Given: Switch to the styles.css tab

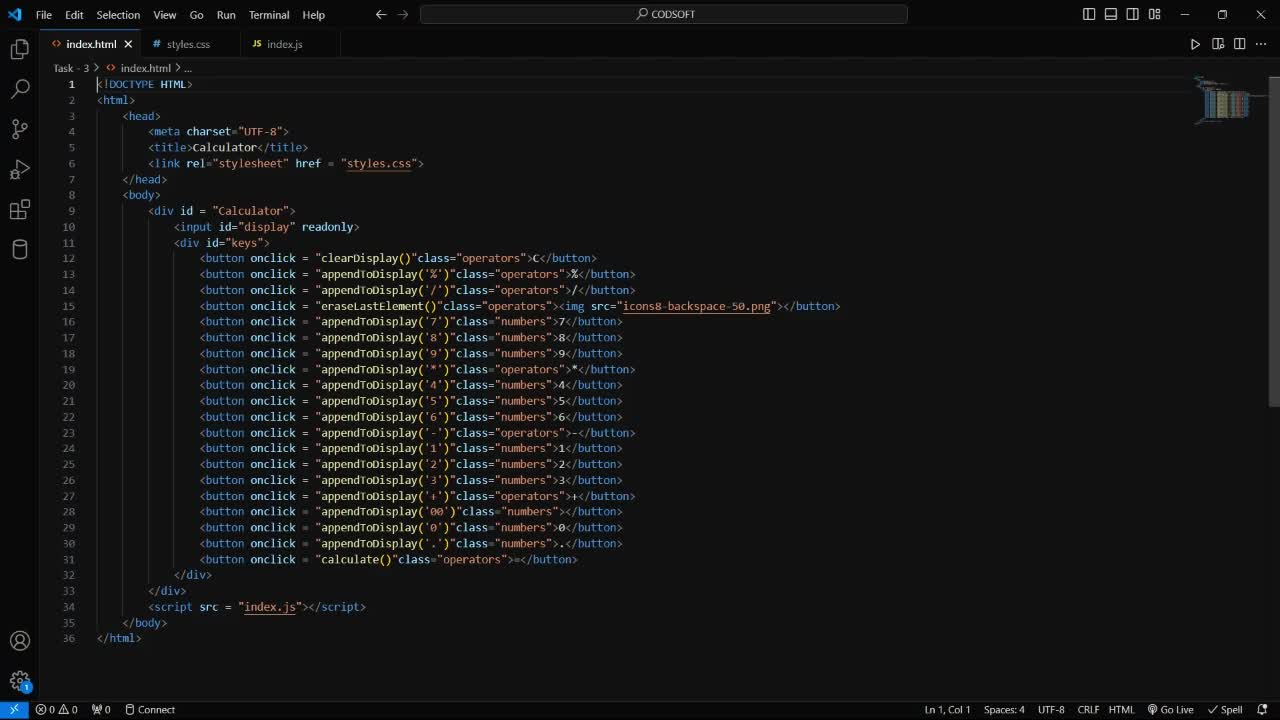Looking at the screenshot, I should tap(188, 44).
